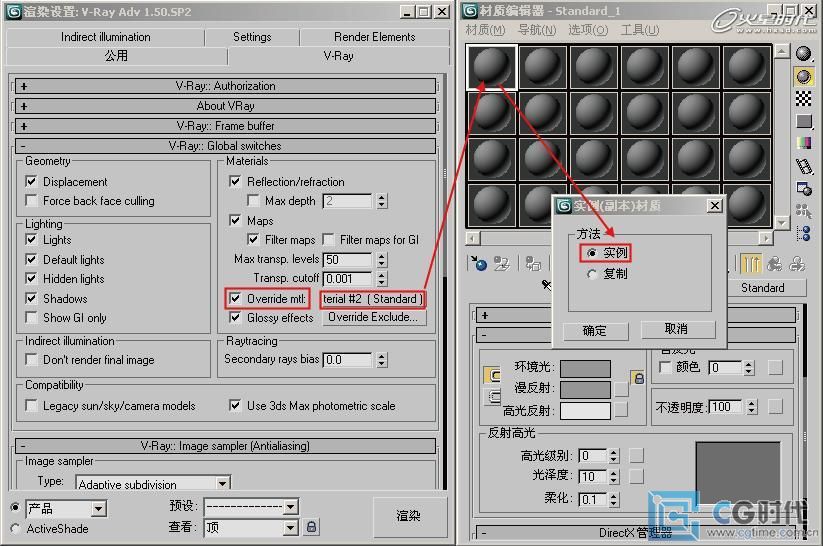Click the Override Exclude... button

(373, 317)
